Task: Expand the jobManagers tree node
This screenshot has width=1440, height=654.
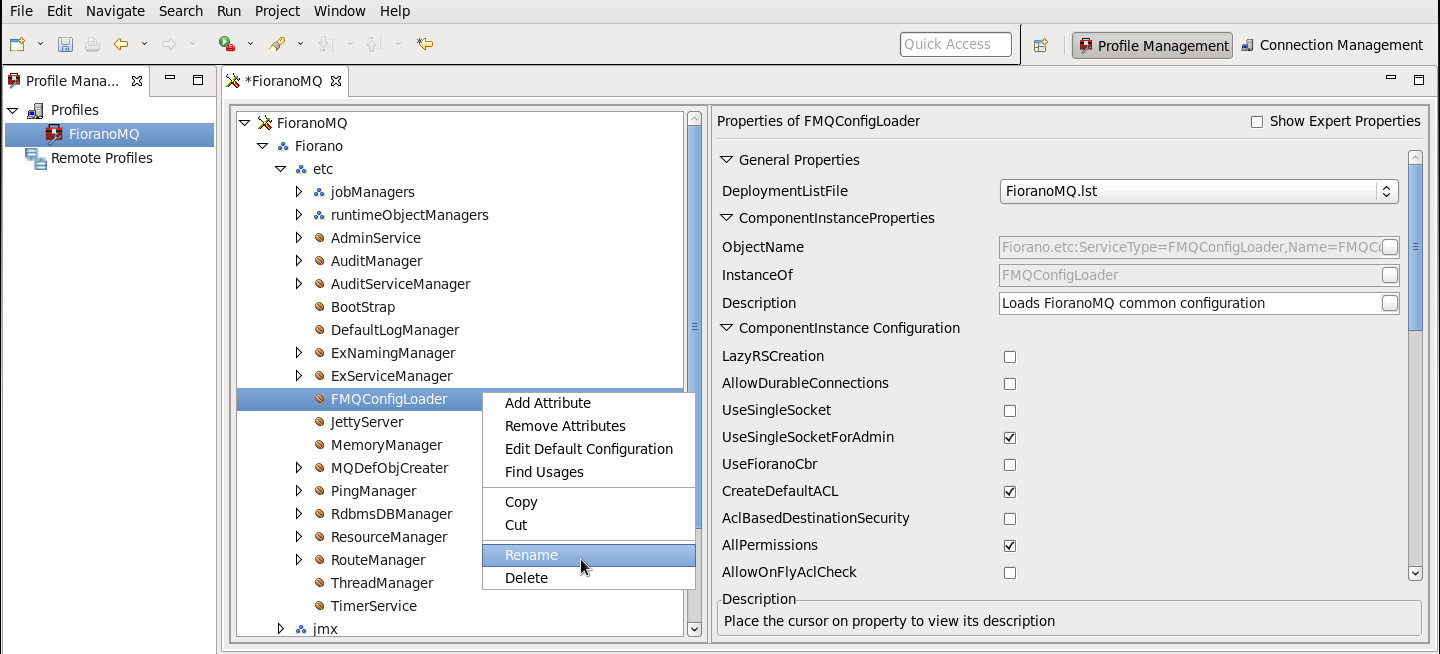Action: 299,192
